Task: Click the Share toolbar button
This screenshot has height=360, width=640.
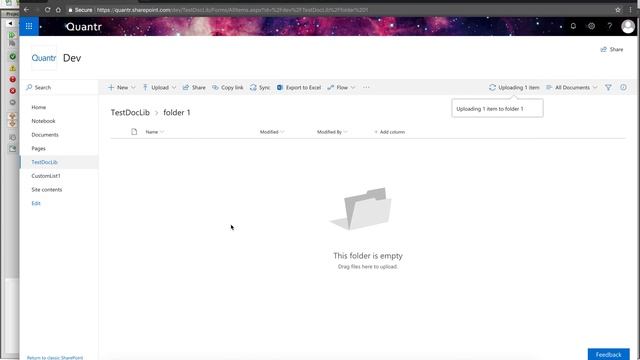Action: tap(194, 87)
